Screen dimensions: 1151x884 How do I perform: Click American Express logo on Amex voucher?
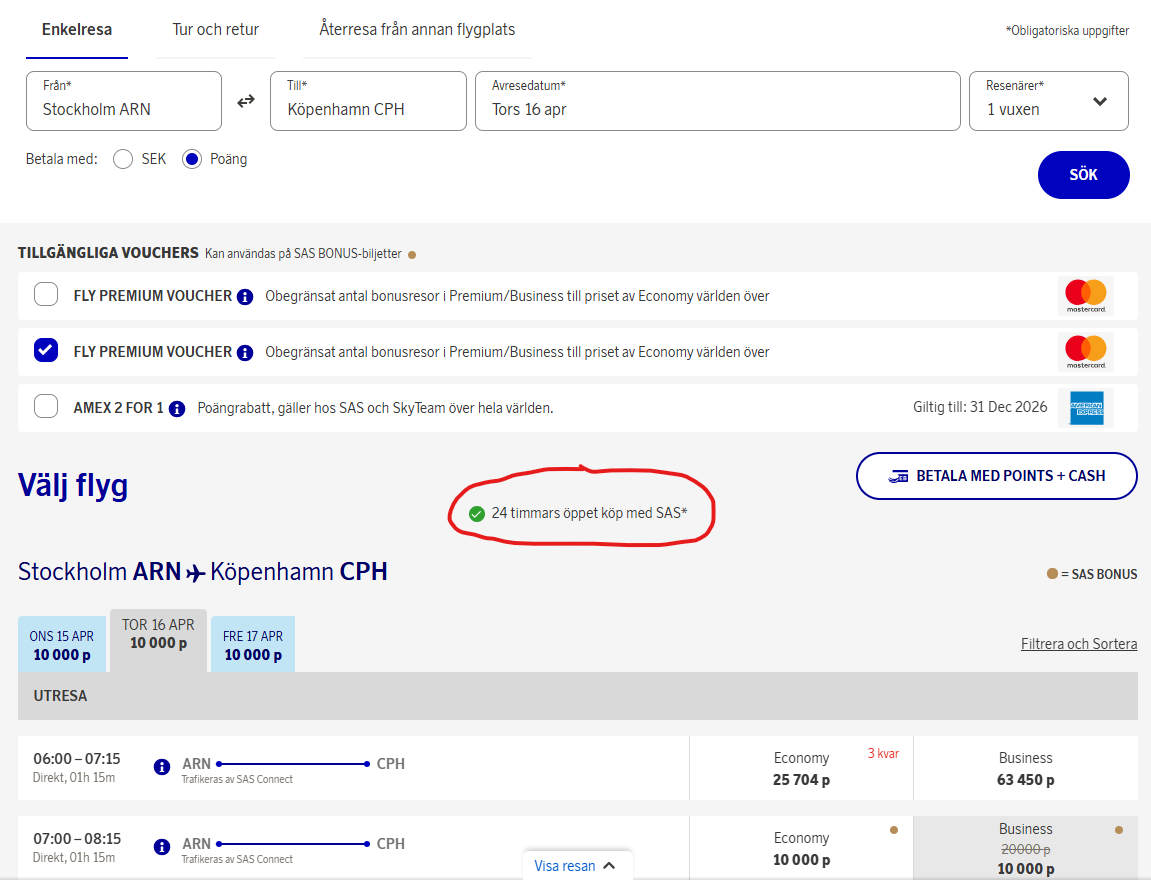[1086, 407]
